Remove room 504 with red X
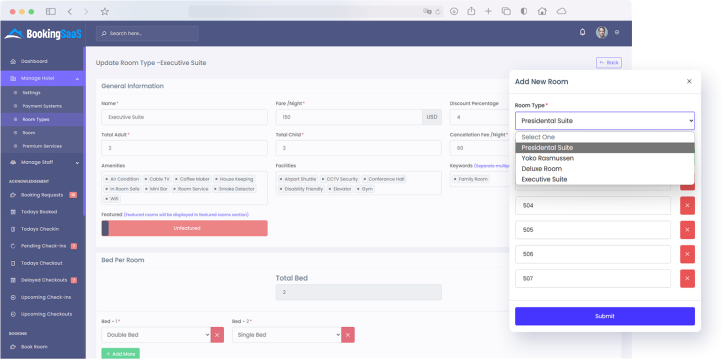The image size is (725, 360). [687, 206]
